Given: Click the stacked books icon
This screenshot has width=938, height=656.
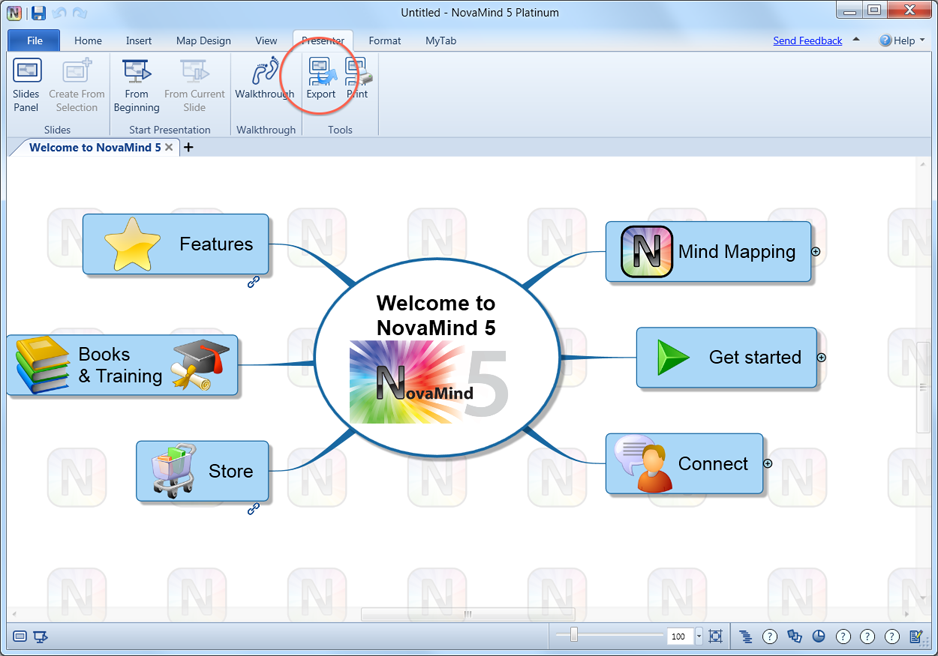Looking at the screenshot, I should [42, 365].
